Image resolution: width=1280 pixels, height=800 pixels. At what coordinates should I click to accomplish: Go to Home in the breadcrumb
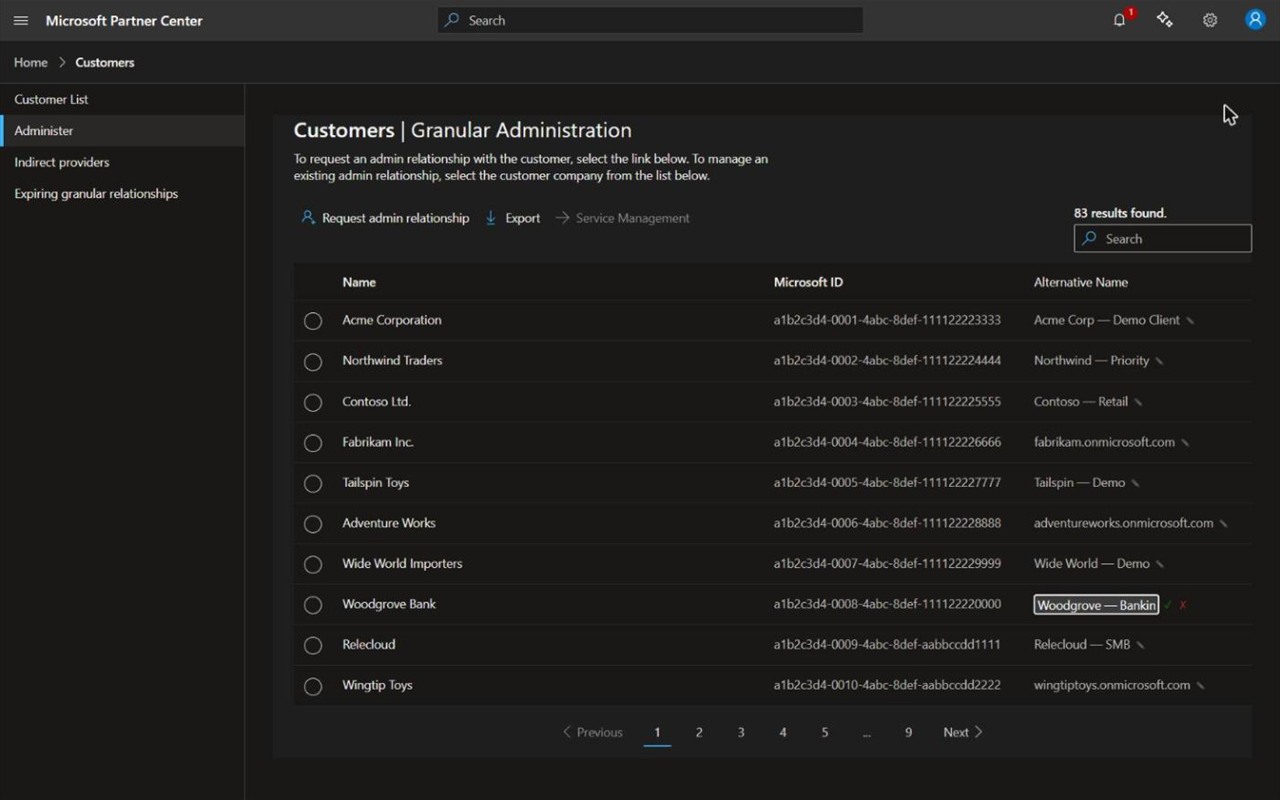(x=31, y=62)
